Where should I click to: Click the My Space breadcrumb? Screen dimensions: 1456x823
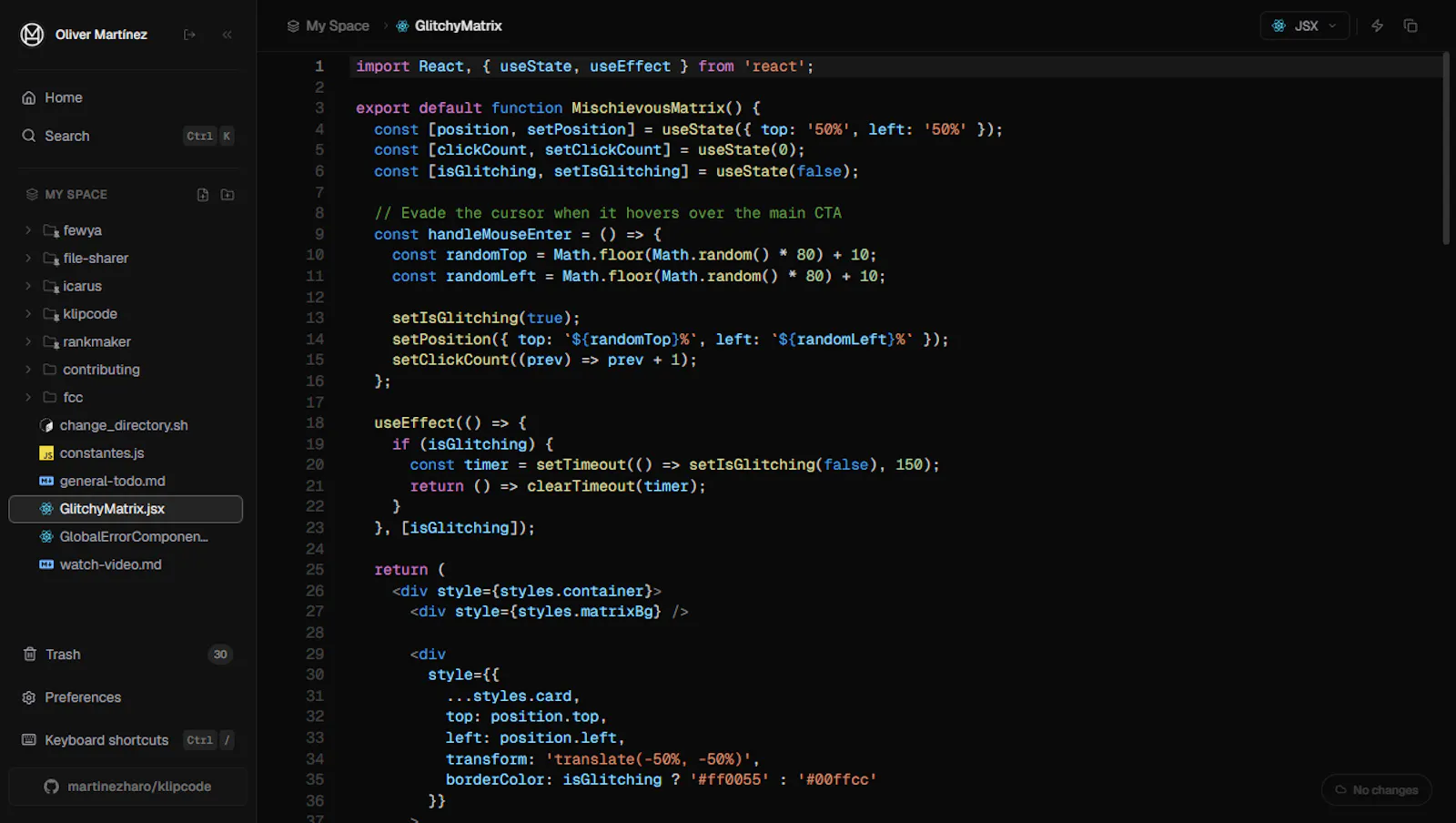(338, 26)
